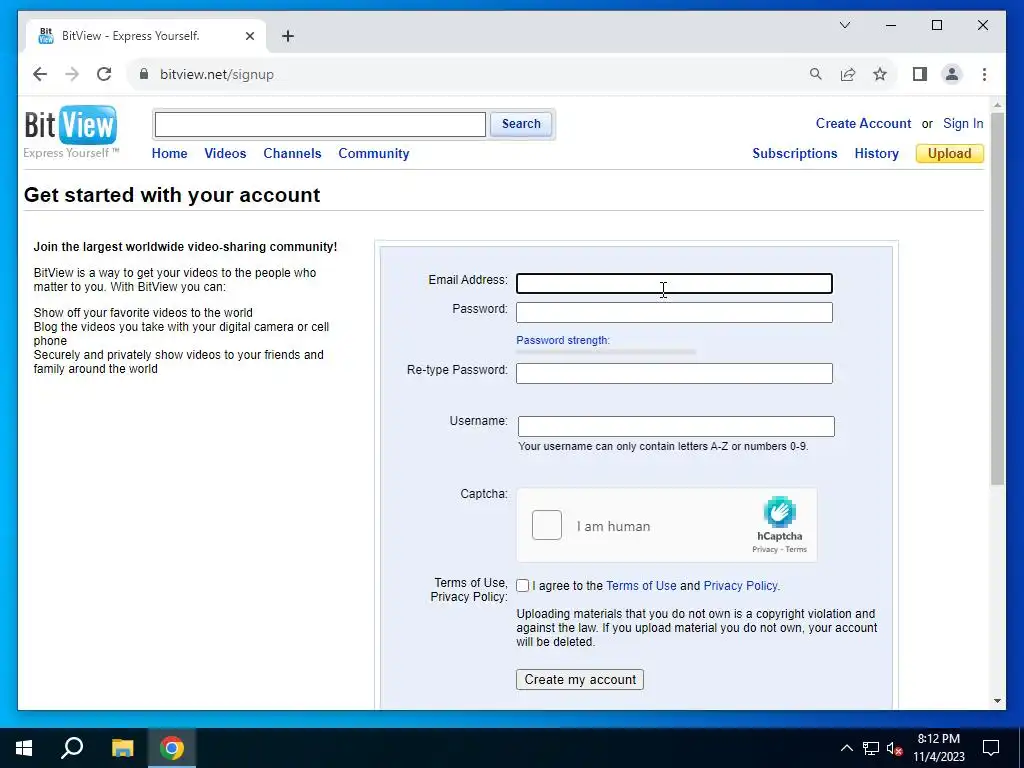The width and height of the screenshot is (1024, 768).
Task: Go to the Home nav item
Action: (x=169, y=153)
